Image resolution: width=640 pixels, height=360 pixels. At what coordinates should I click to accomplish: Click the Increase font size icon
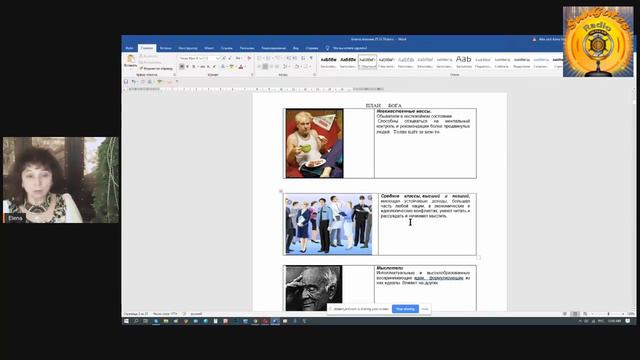223,58
